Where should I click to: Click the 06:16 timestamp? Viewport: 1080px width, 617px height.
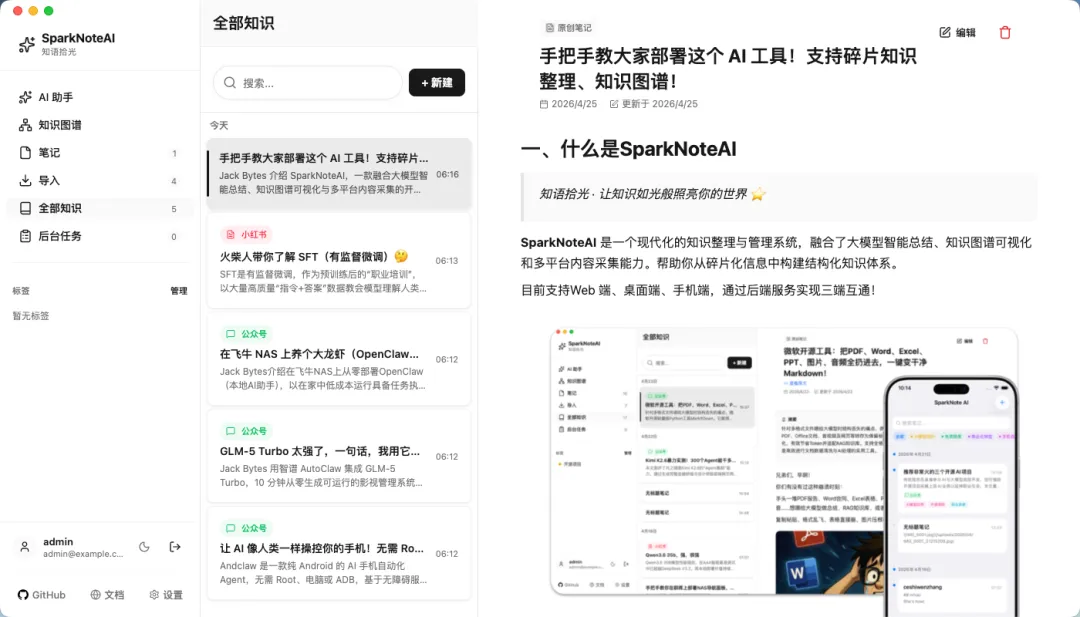click(448, 174)
